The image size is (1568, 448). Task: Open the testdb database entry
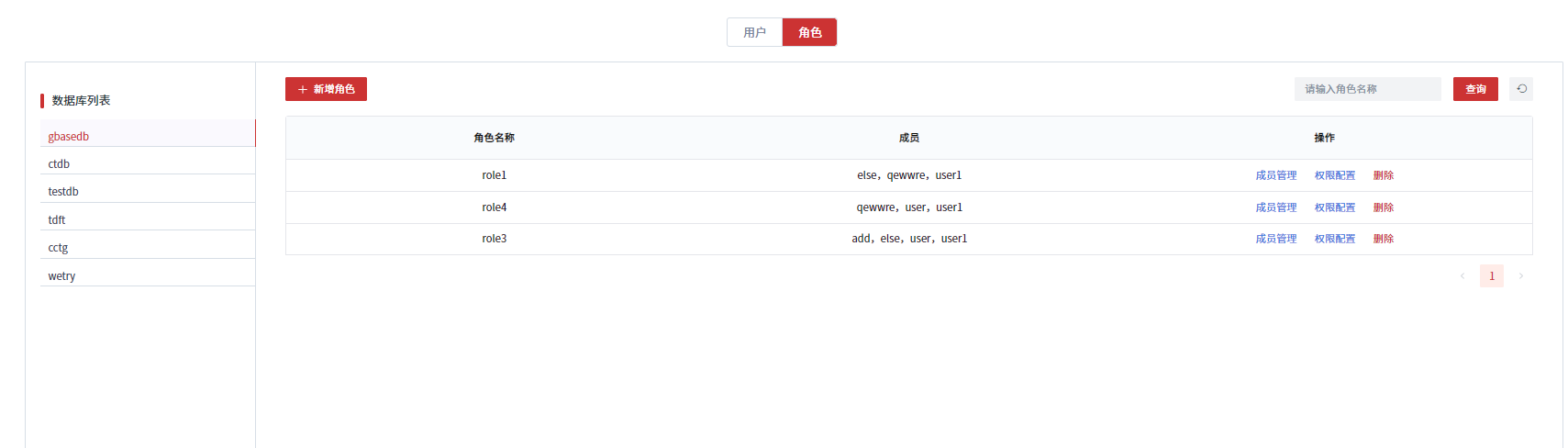pos(63,192)
